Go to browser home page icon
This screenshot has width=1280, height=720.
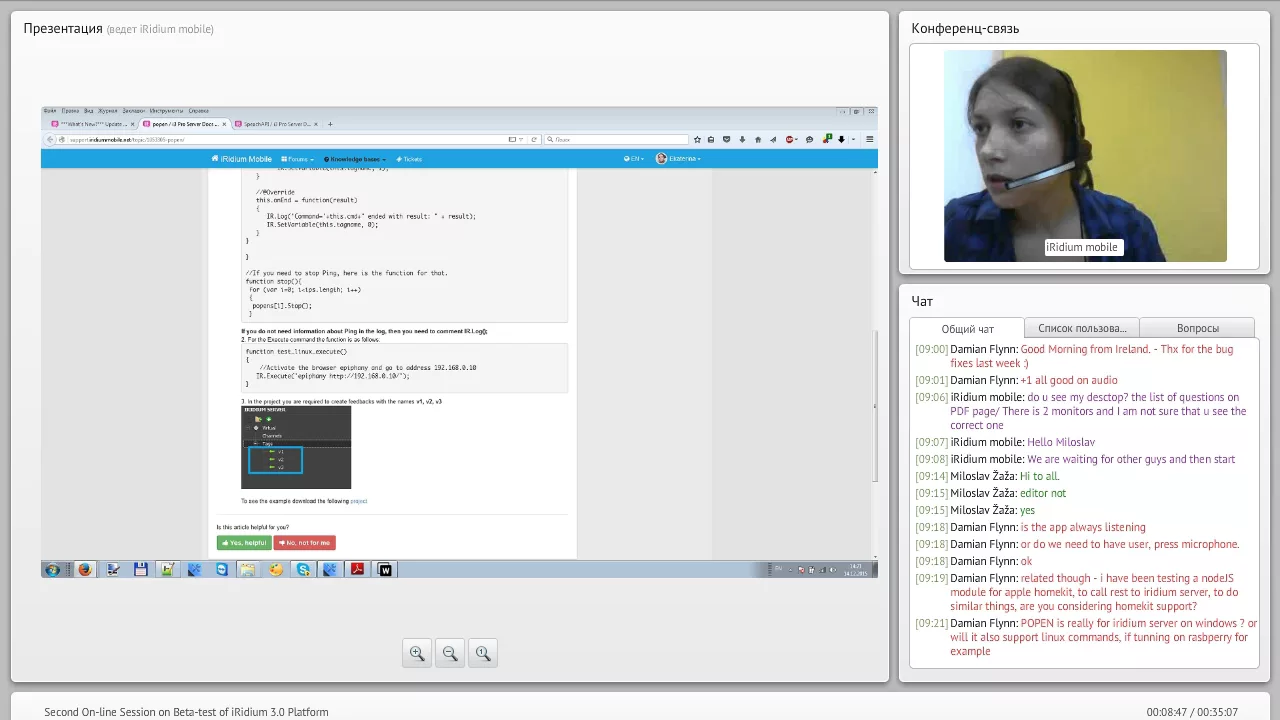(758, 140)
